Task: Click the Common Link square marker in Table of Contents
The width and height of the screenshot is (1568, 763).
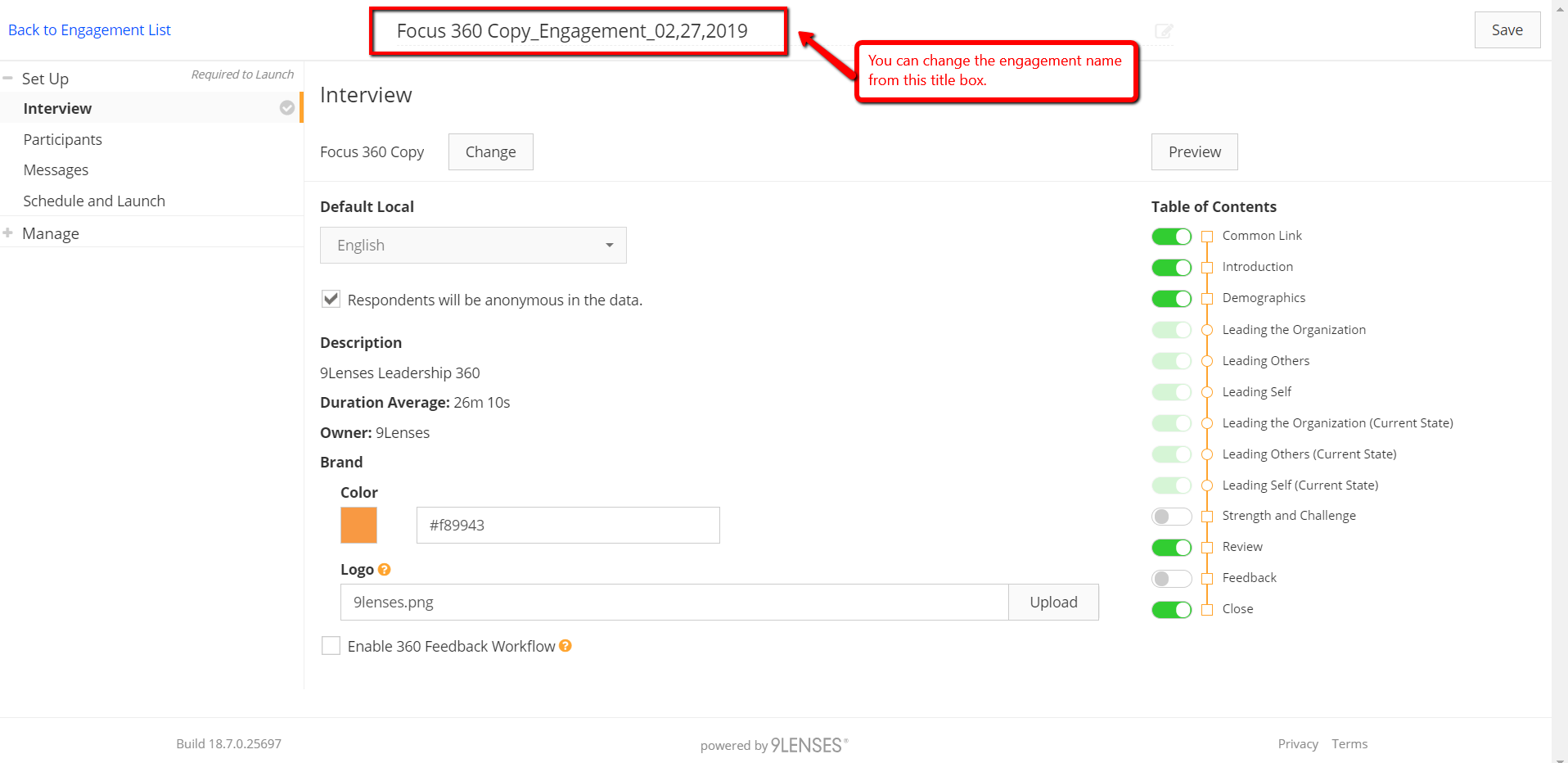Action: [1207, 237]
